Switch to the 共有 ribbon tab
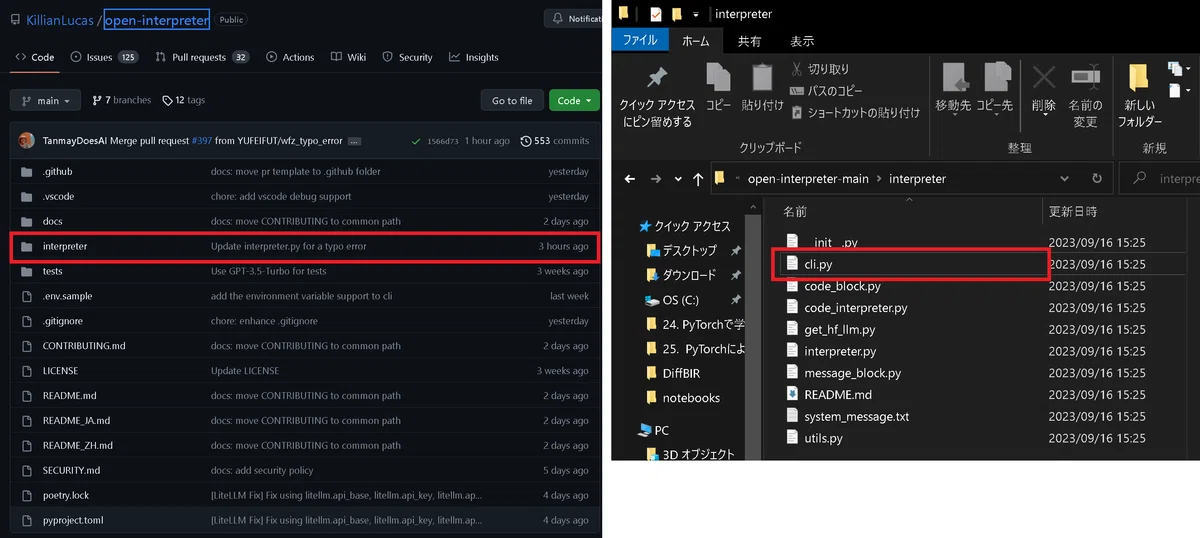Image resolution: width=1200 pixels, height=538 pixels. point(749,41)
